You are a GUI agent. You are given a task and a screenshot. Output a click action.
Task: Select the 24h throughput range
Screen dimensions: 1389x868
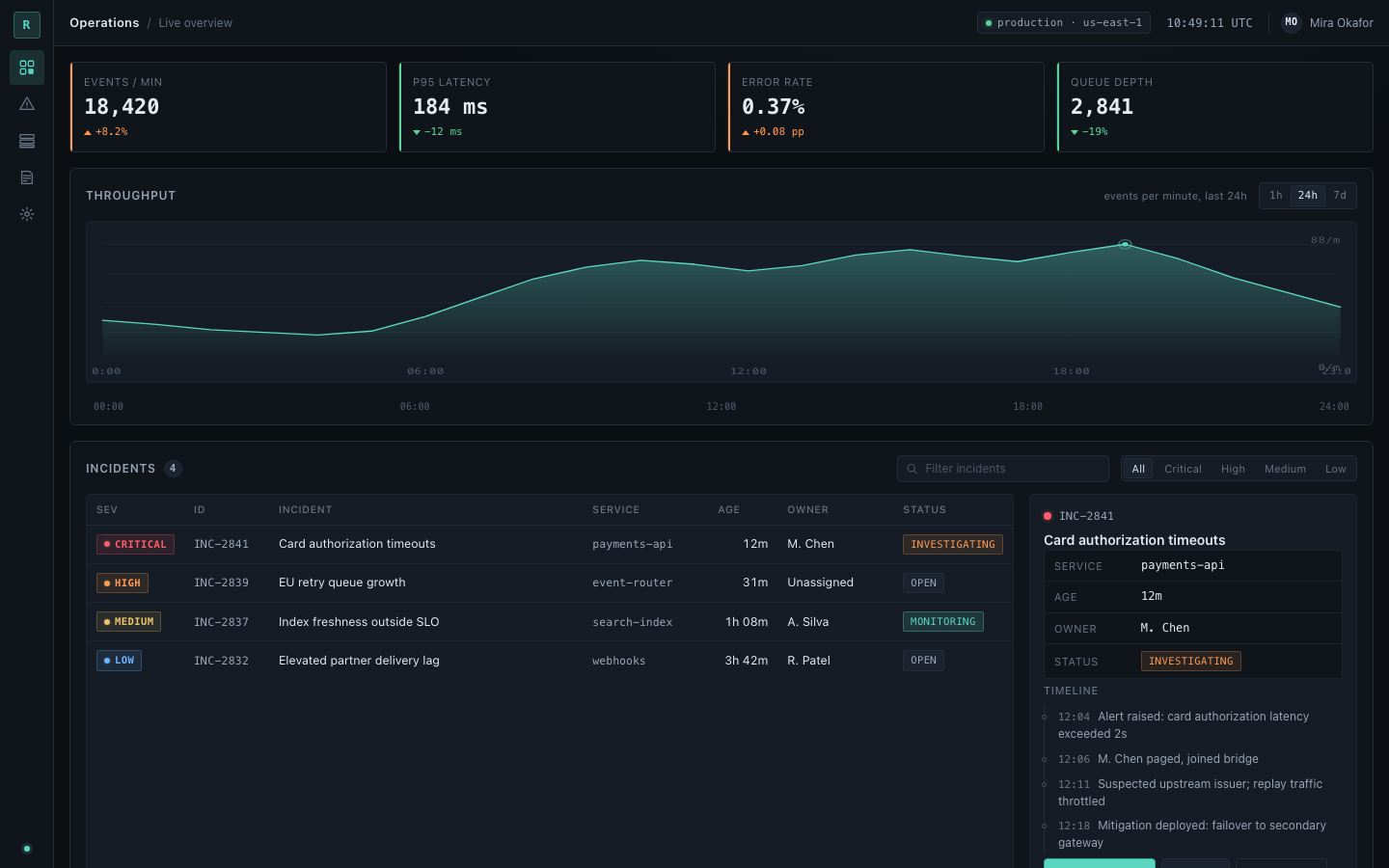pyautogui.click(x=1308, y=196)
